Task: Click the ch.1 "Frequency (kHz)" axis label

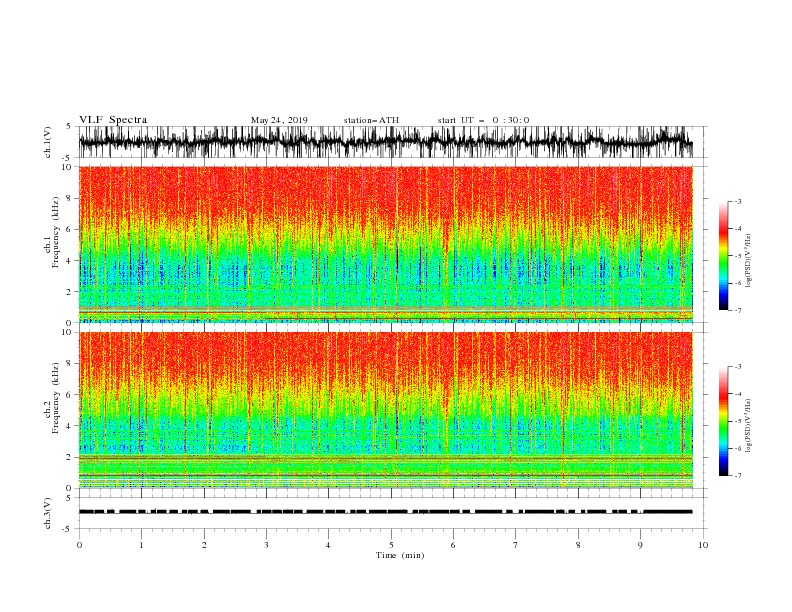Action: click(x=56, y=230)
